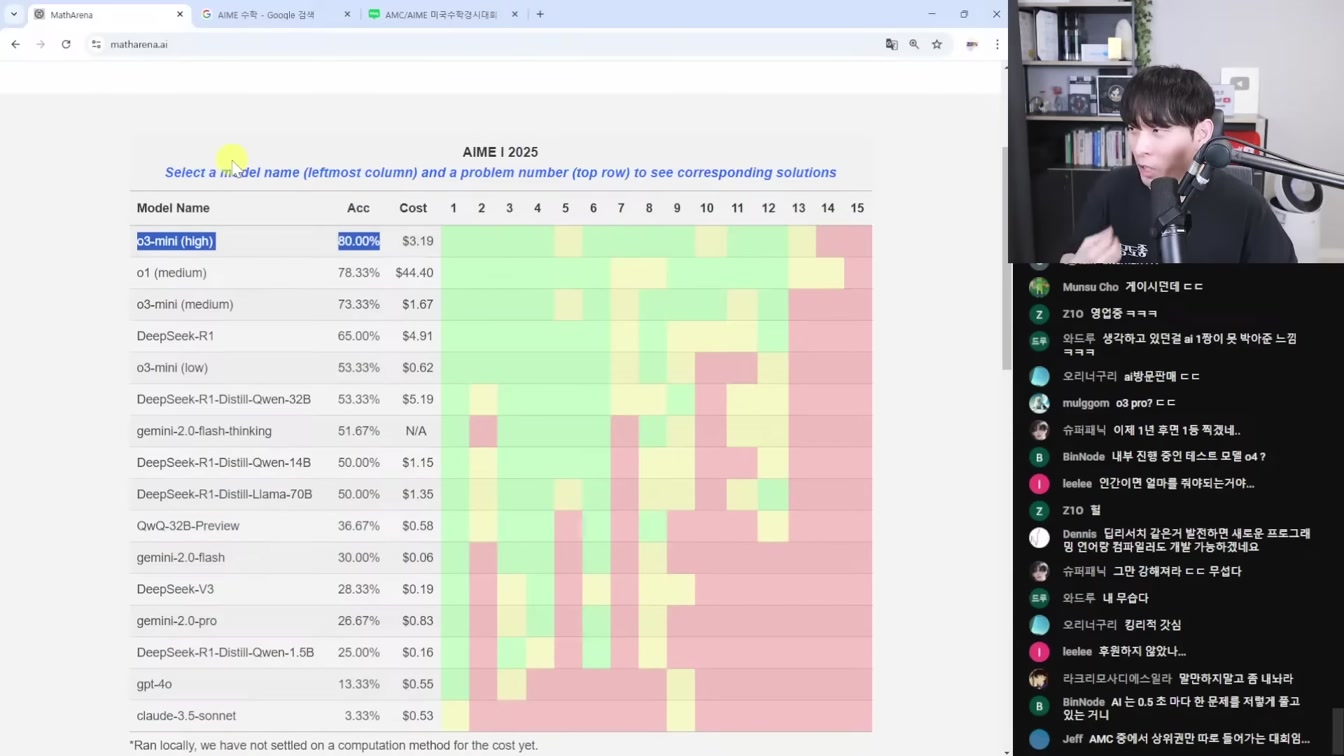Click the browser page vertical scrollbar thumb
Image resolution: width=1344 pixels, height=756 pixels.
coord(1006,258)
